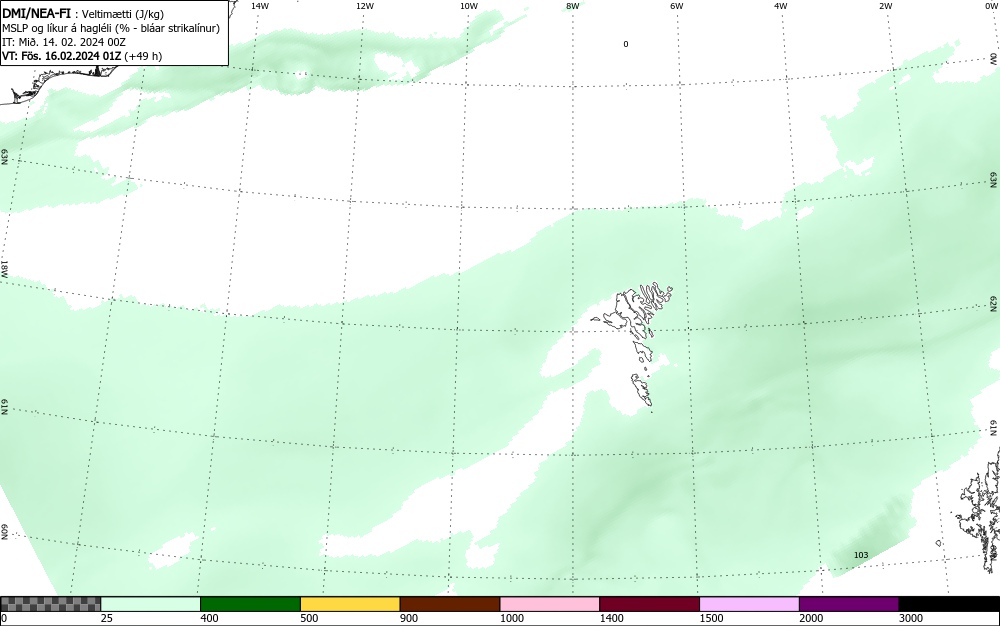Click the legend value 400

pos(209,618)
